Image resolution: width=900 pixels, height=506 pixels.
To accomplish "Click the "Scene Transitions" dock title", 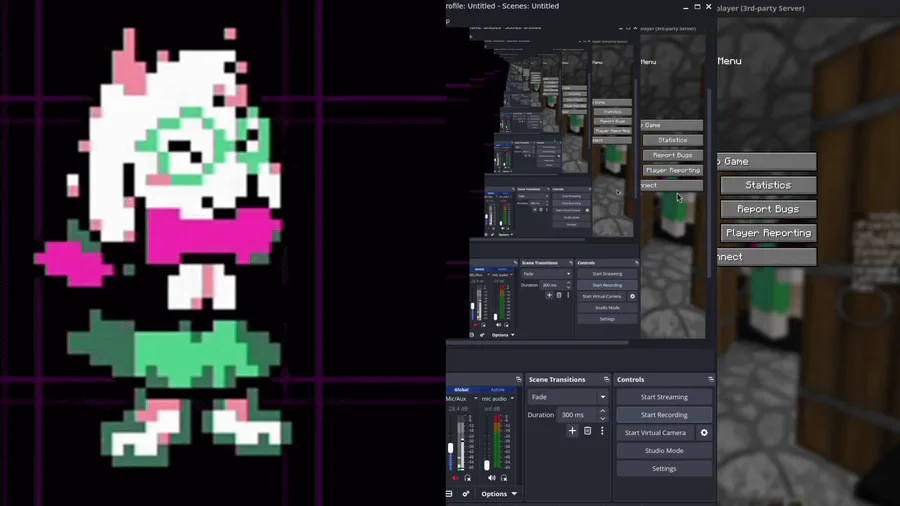I will (557, 379).
